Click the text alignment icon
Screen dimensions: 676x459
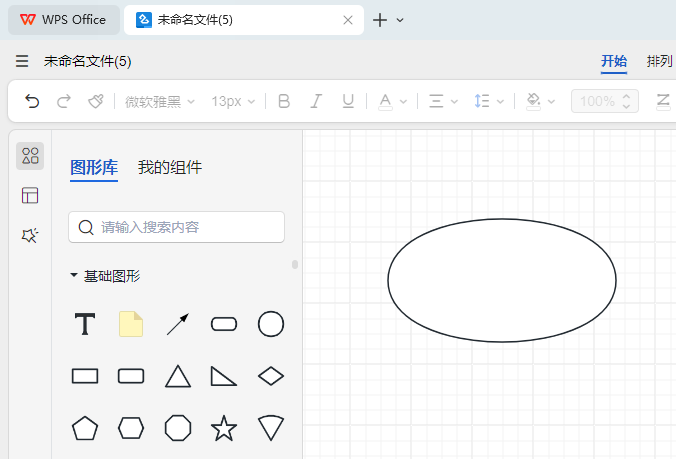[x=436, y=101]
